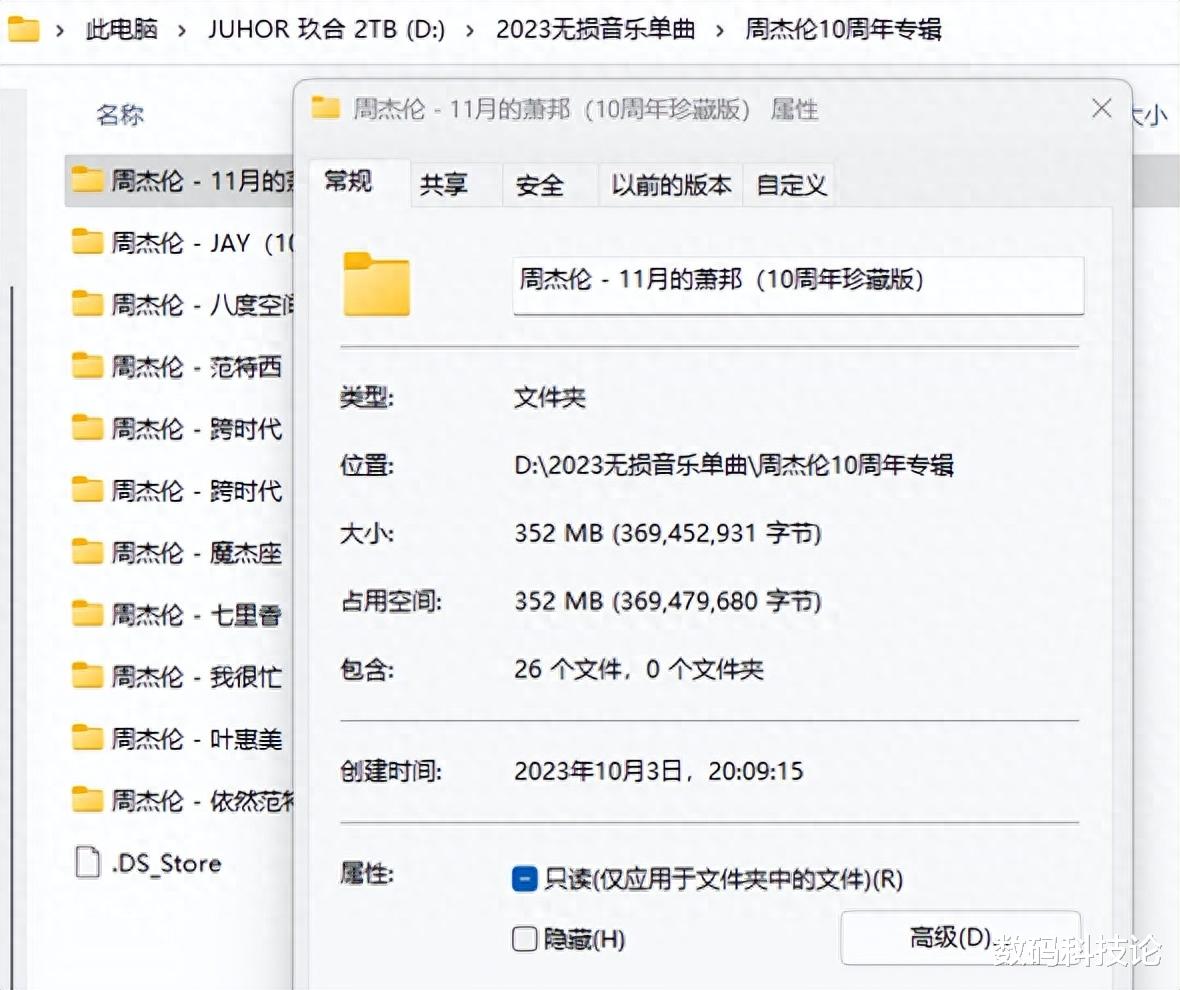Select 周杰伦 - 魔杰座 folder name
The width and height of the screenshot is (1180, 990).
point(196,553)
